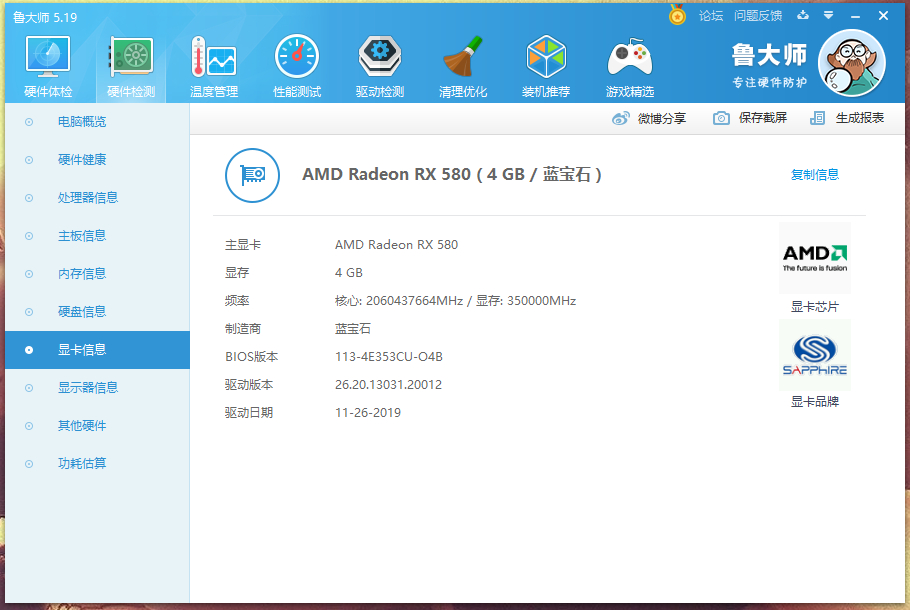The width and height of the screenshot is (910, 610).
Task: Click the BIOS版本 field label
Action: point(251,357)
